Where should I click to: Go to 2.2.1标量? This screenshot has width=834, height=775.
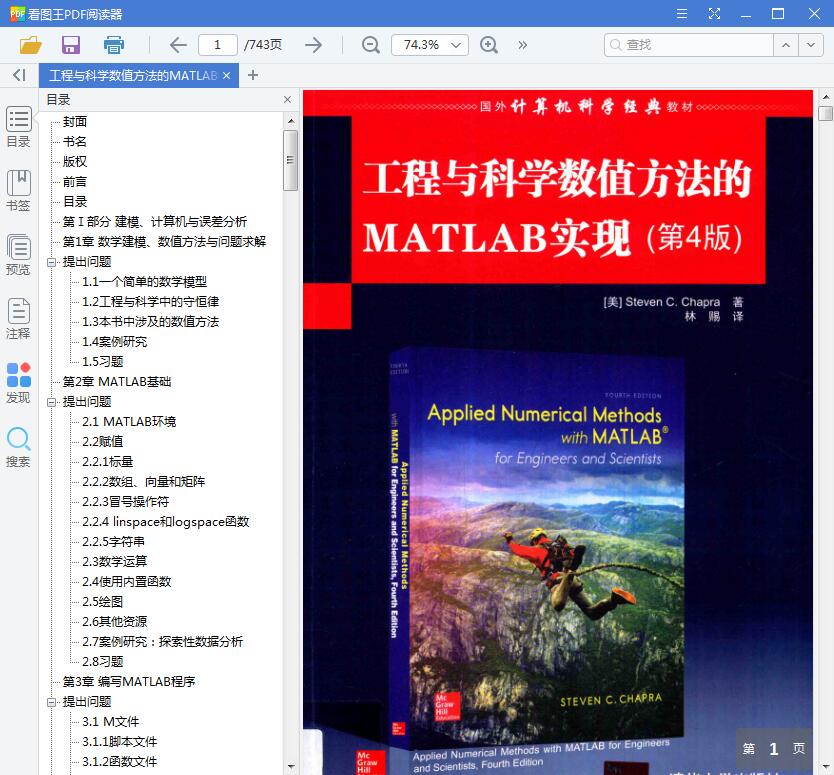click(107, 462)
